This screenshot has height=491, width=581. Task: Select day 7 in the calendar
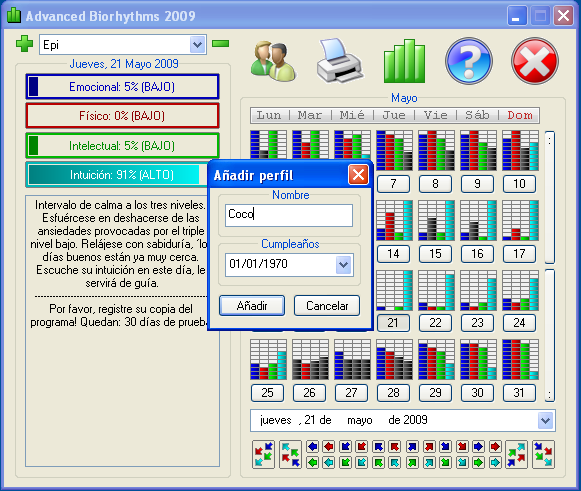point(394,184)
